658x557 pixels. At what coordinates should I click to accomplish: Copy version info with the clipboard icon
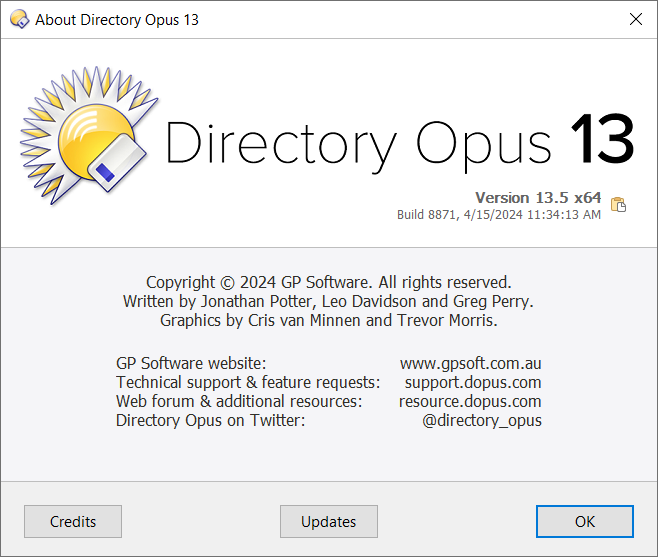[x=618, y=205]
